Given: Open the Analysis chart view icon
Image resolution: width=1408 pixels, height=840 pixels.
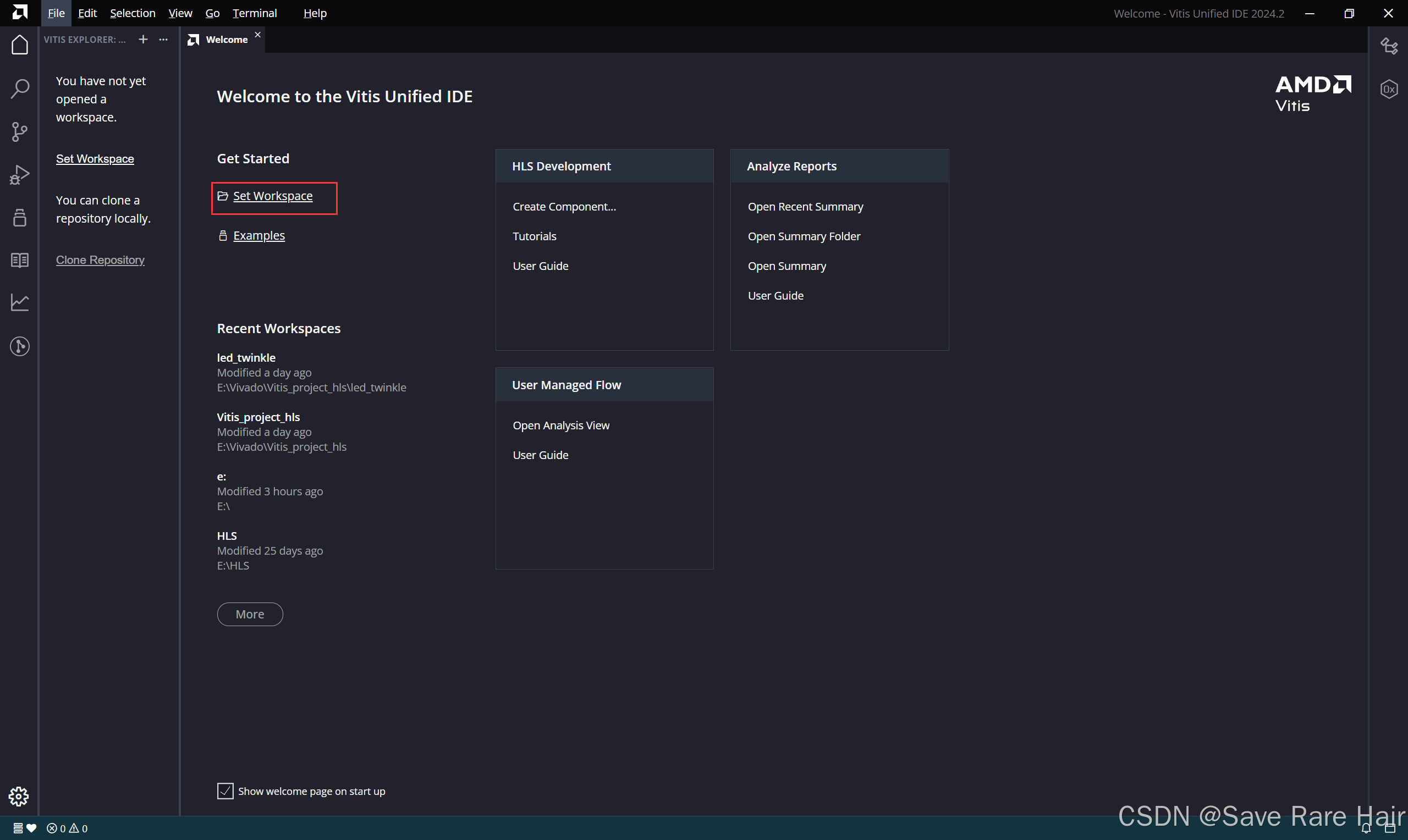Looking at the screenshot, I should click(20, 302).
